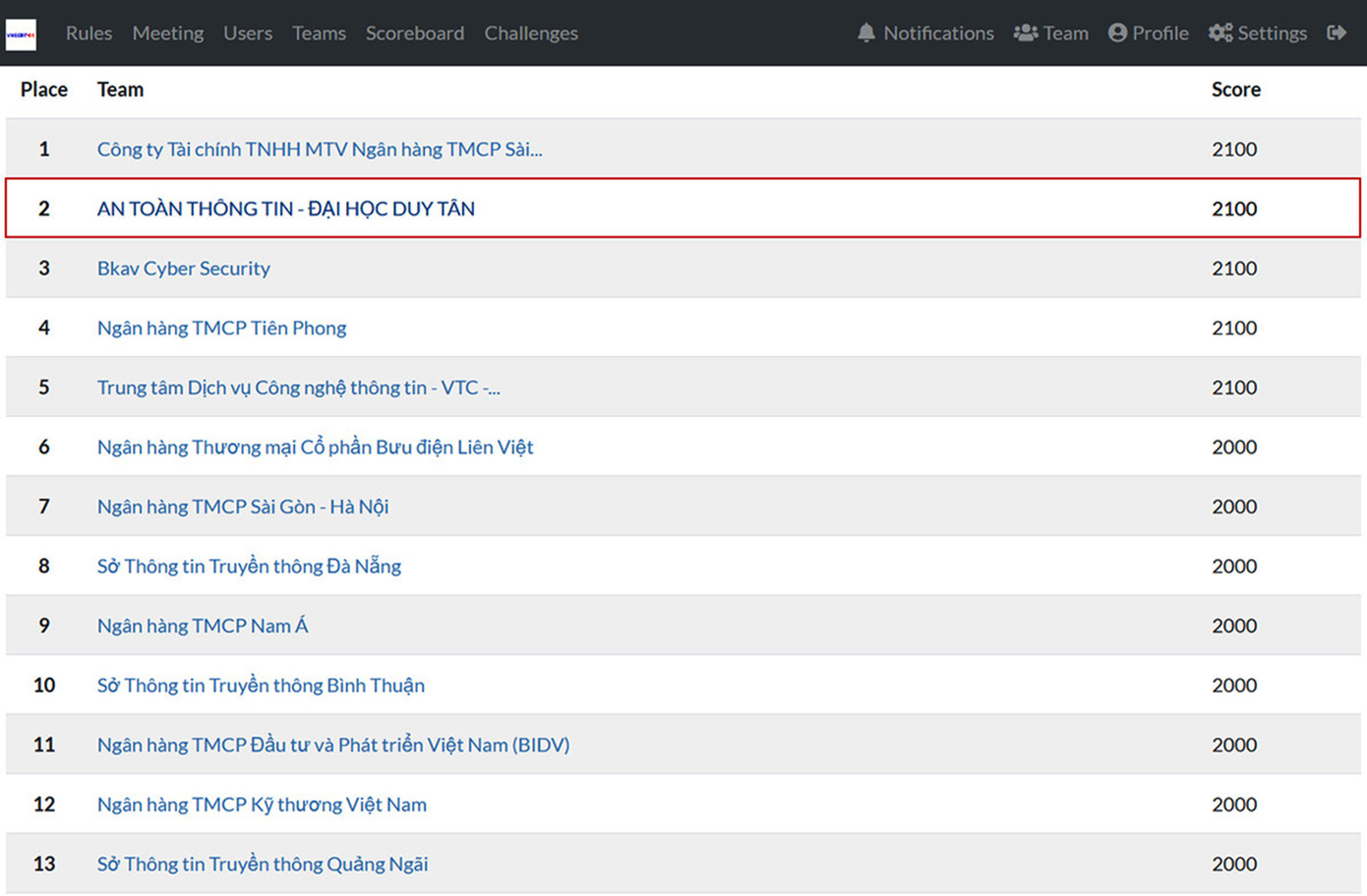Open Notifications bell in navbar
1367x896 pixels.
tap(925, 33)
